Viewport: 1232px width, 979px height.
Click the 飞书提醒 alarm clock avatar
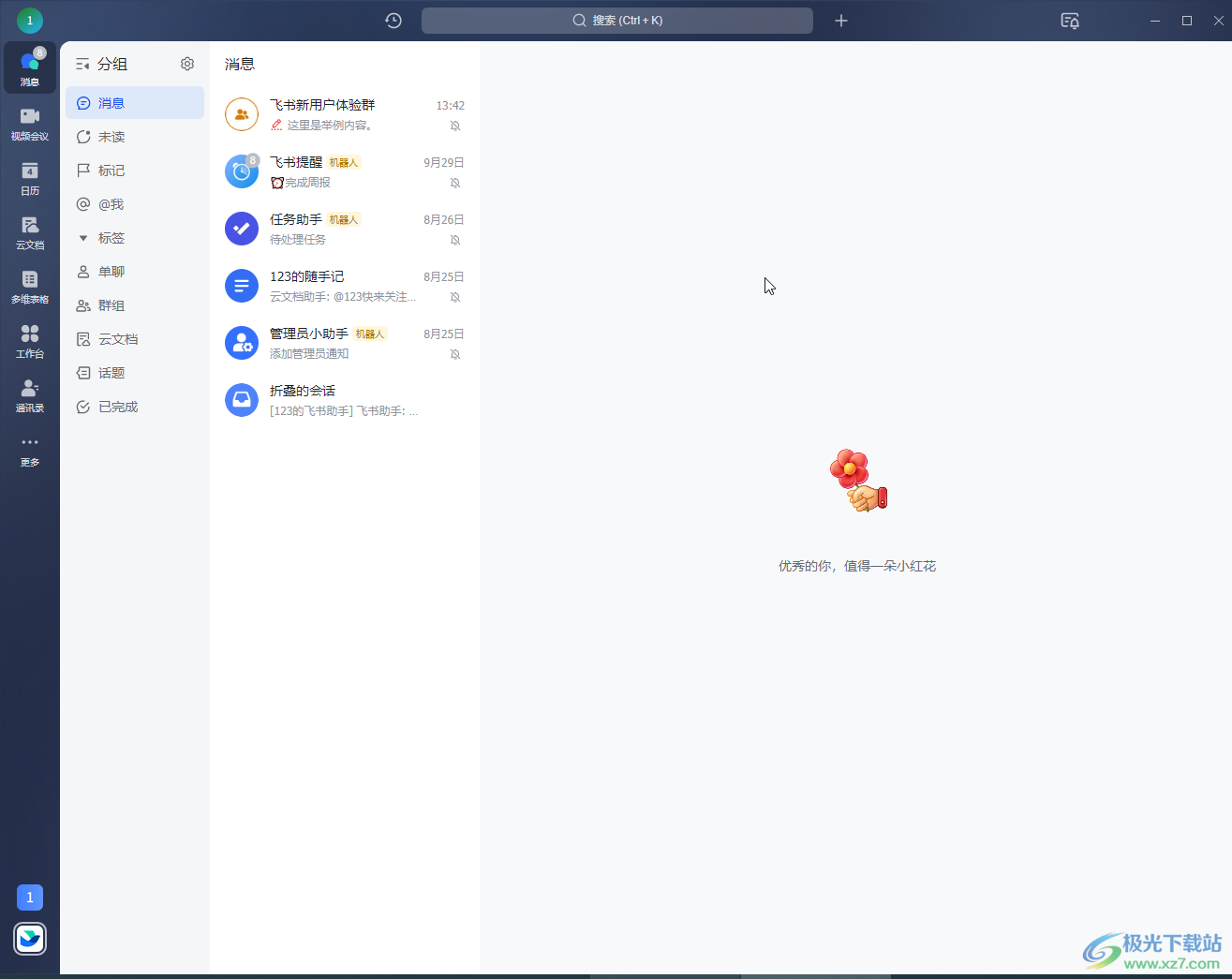click(x=242, y=171)
